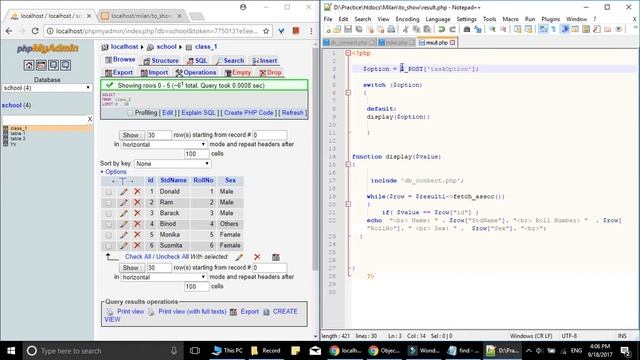Click the pencil edit icon for Barack row

tap(124, 213)
